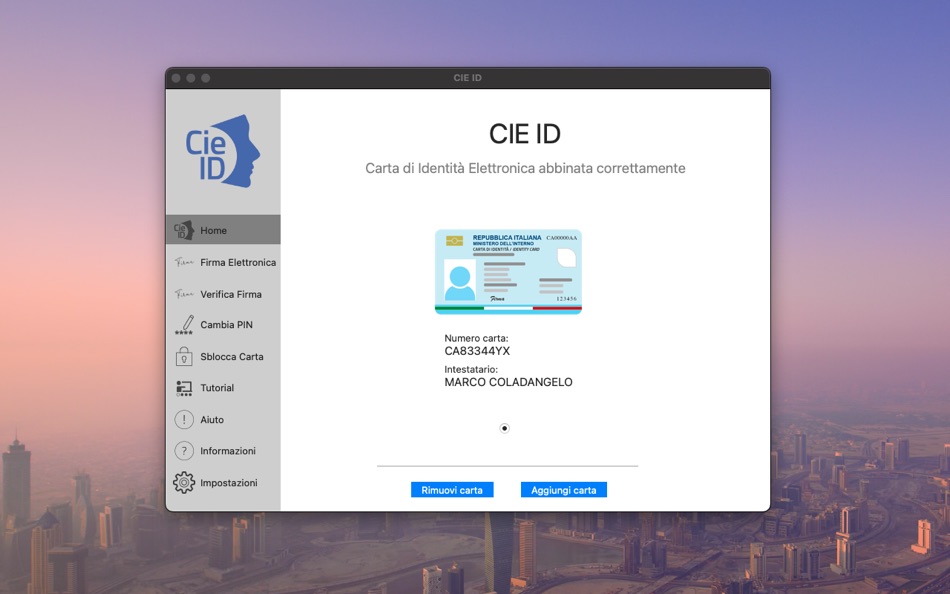Open the Verifica Firma section
Screen dimensions: 950x594
(x=231, y=294)
